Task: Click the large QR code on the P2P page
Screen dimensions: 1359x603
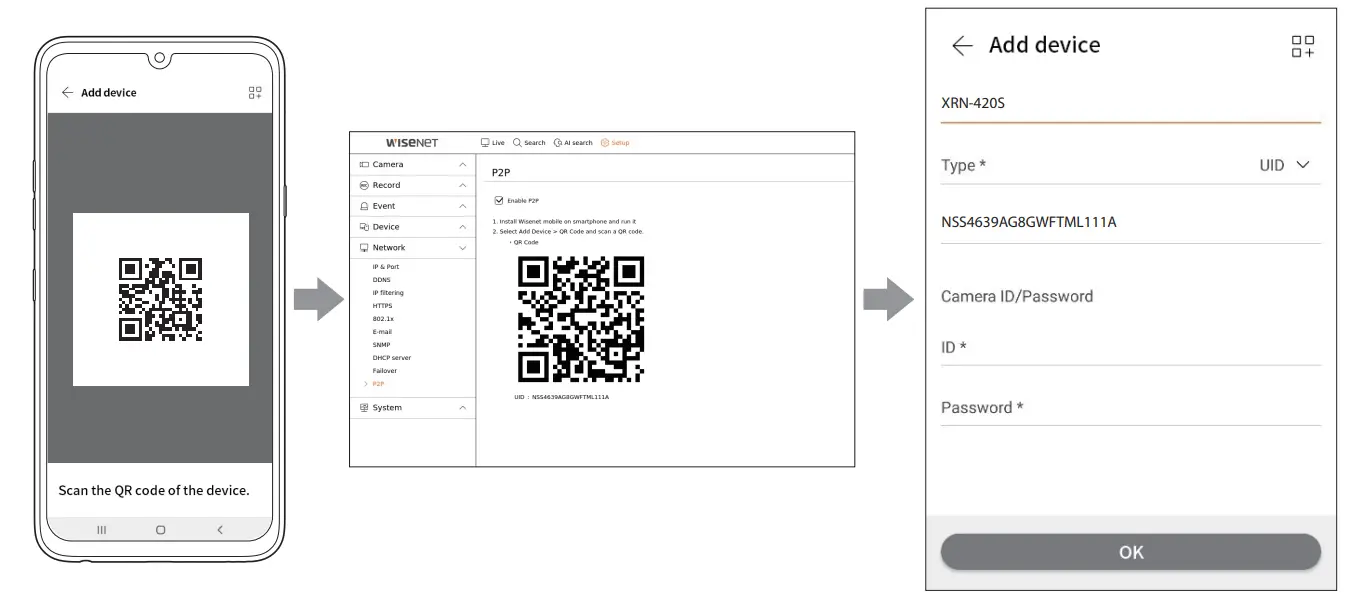Action: click(x=581, y=319)
